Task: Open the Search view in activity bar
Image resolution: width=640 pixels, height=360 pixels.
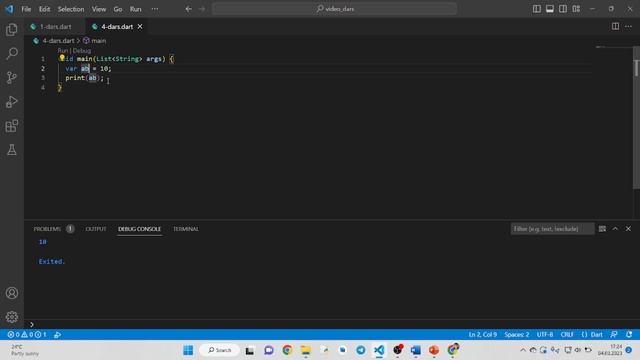Action: [x=12, y=53]
